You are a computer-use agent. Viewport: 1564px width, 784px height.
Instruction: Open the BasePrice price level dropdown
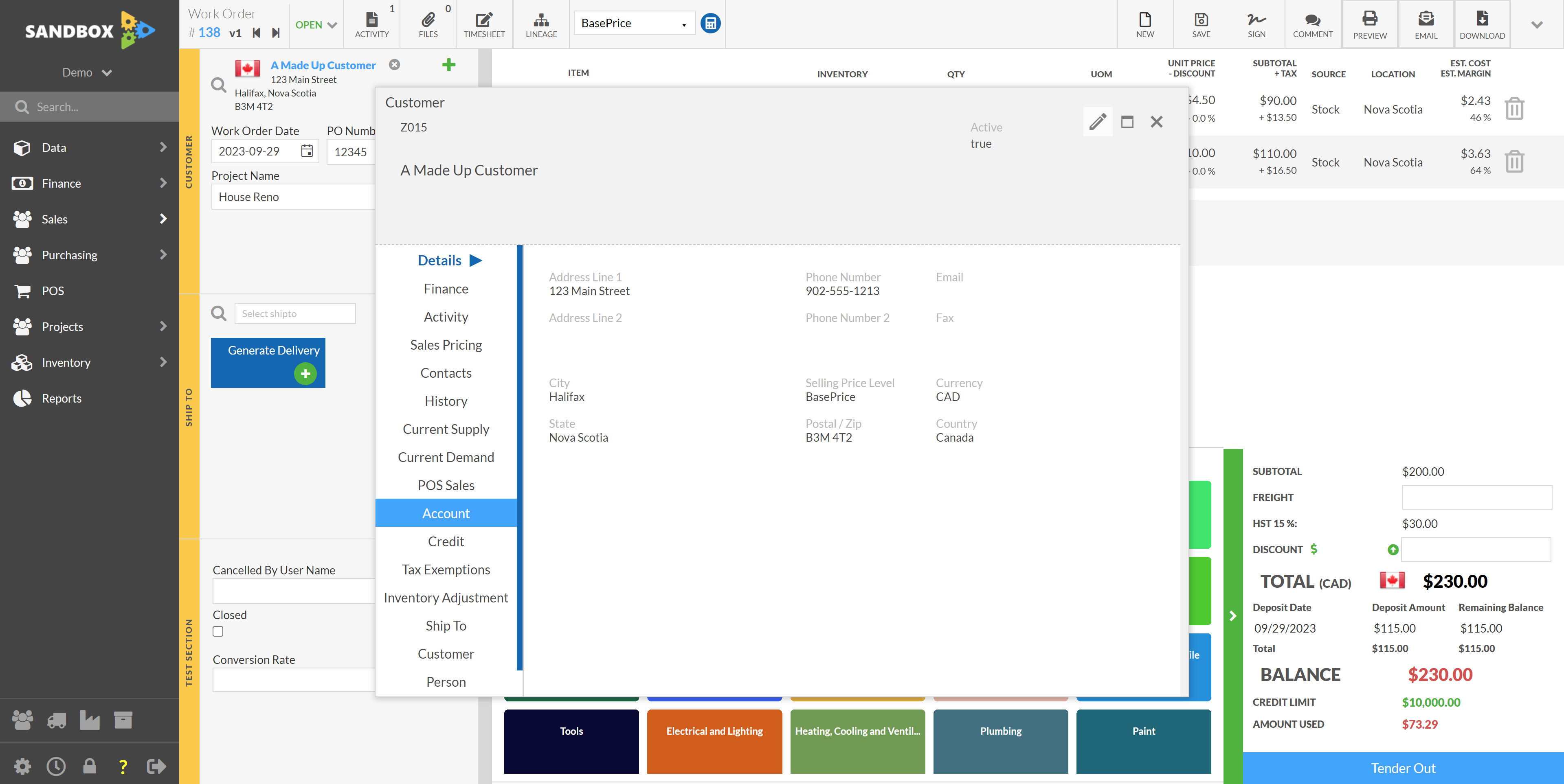[634, 23]
